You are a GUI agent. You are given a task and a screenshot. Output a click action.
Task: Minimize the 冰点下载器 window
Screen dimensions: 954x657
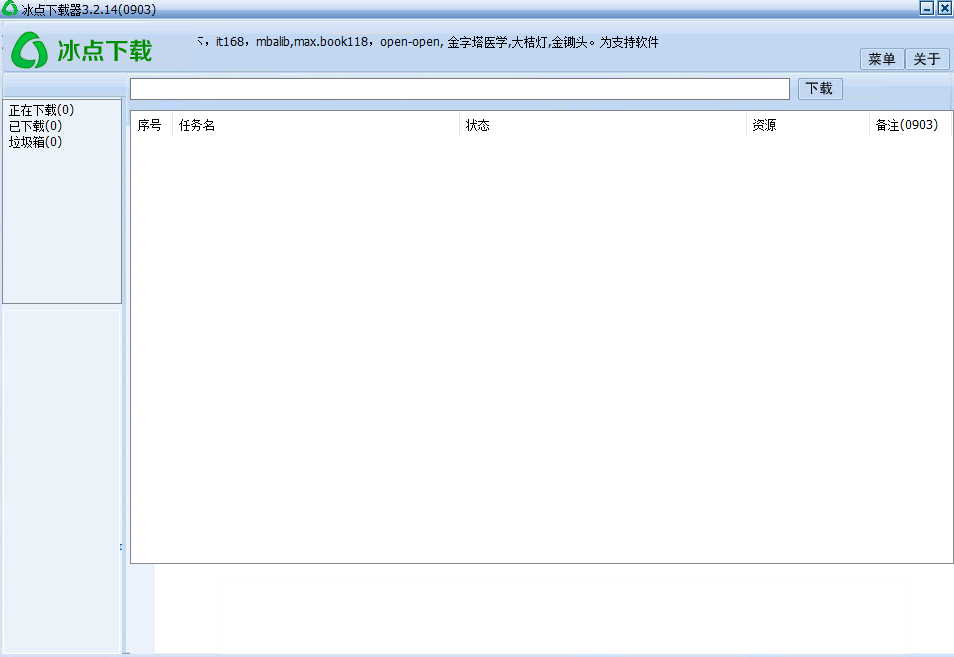(x=927, y=8)
